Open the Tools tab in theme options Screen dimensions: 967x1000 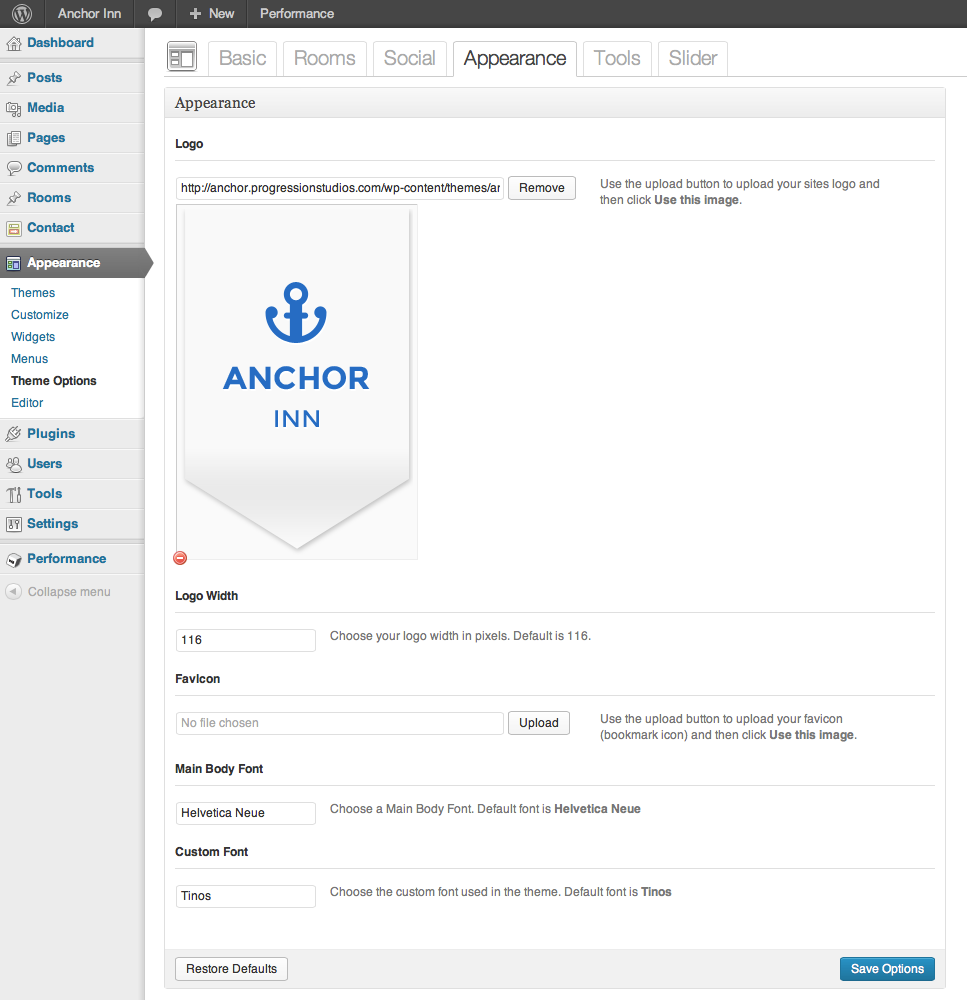tap(617, 59)
